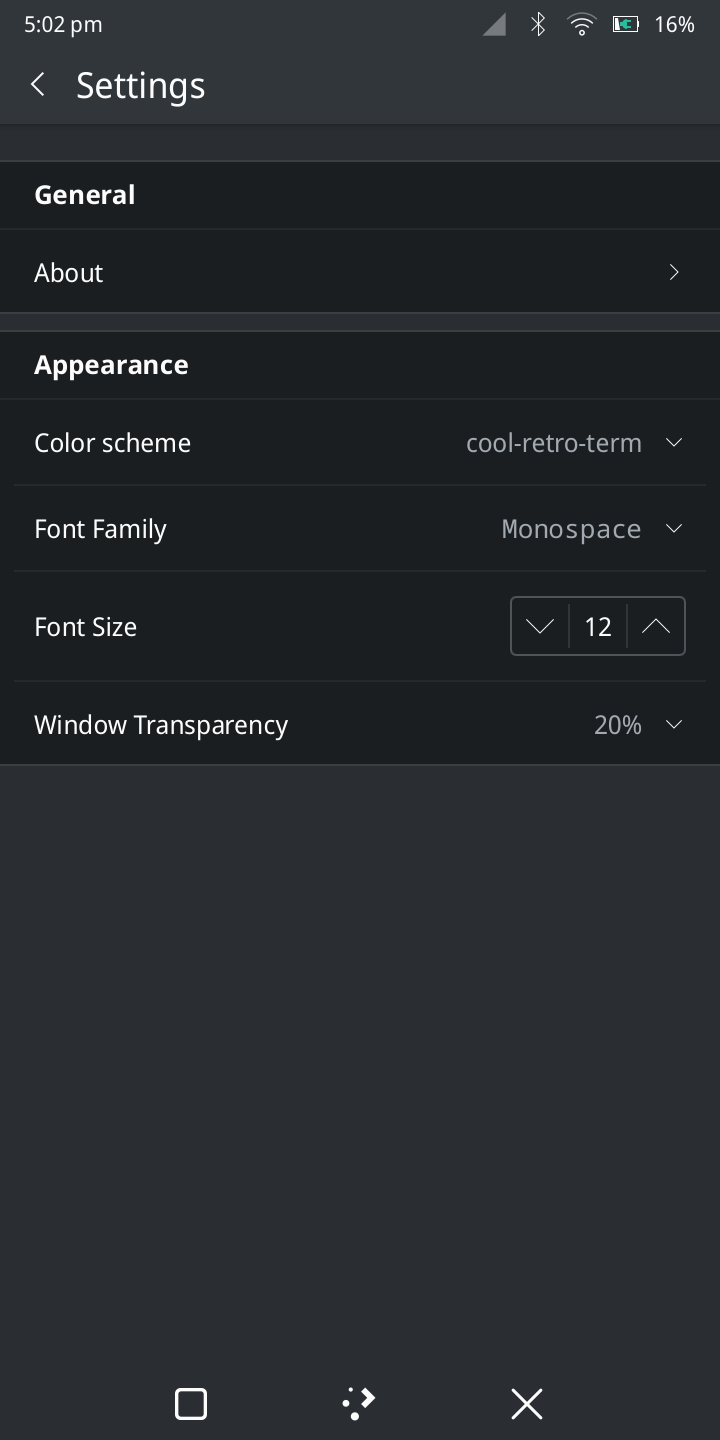Tap the square task switcher icon

(x=191, y=1404)
